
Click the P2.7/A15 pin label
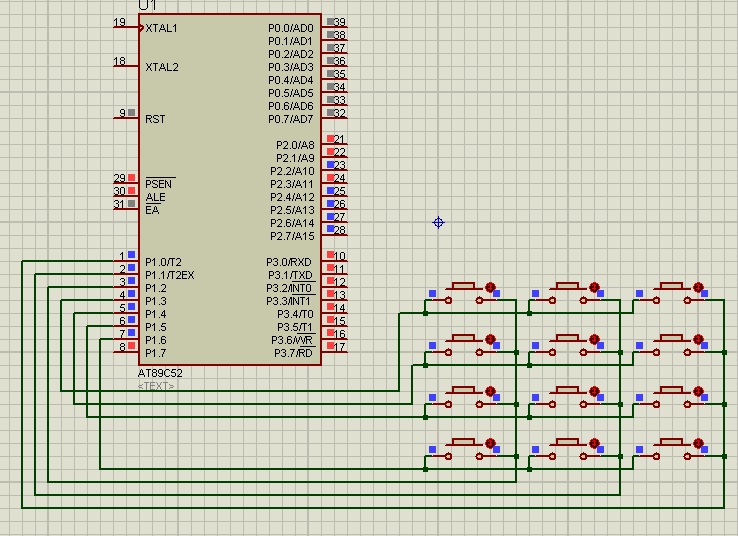click(292, 236)
